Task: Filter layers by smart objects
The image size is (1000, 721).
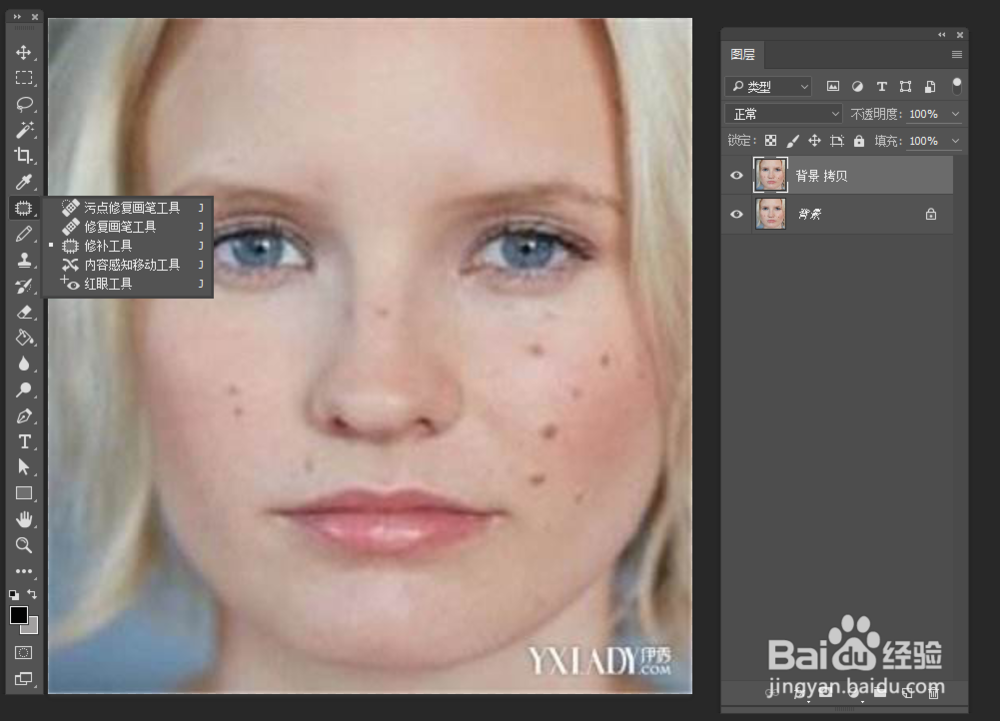Action: [930, 86]
